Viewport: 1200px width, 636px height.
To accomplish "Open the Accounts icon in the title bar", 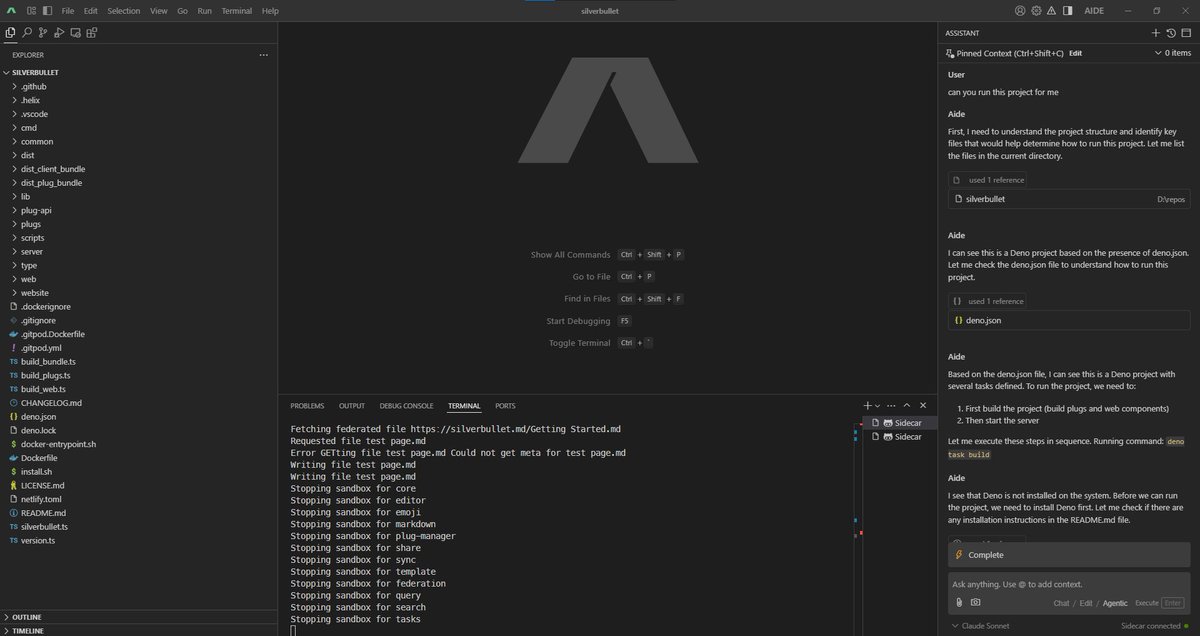I will (x=1020, y=10).
